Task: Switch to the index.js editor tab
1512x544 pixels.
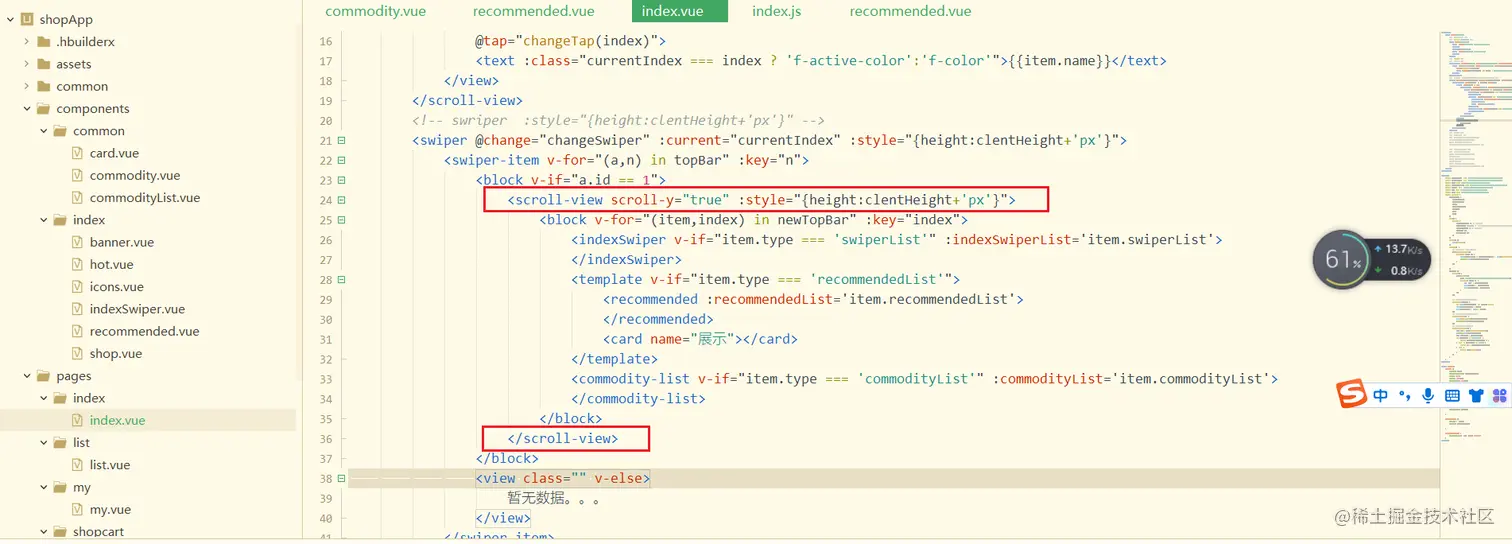Action: 777,11
